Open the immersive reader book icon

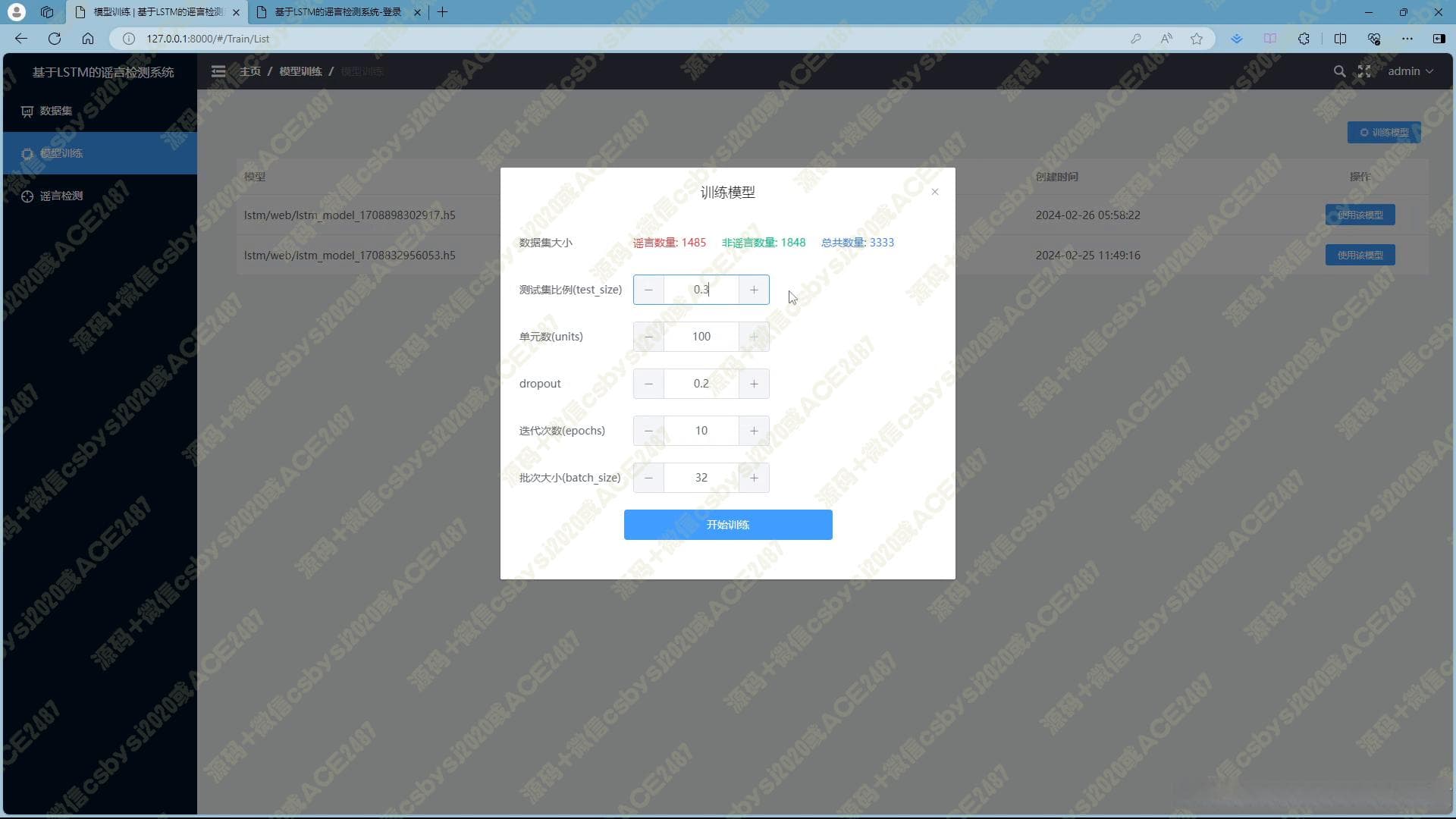tap(1269, 39)
